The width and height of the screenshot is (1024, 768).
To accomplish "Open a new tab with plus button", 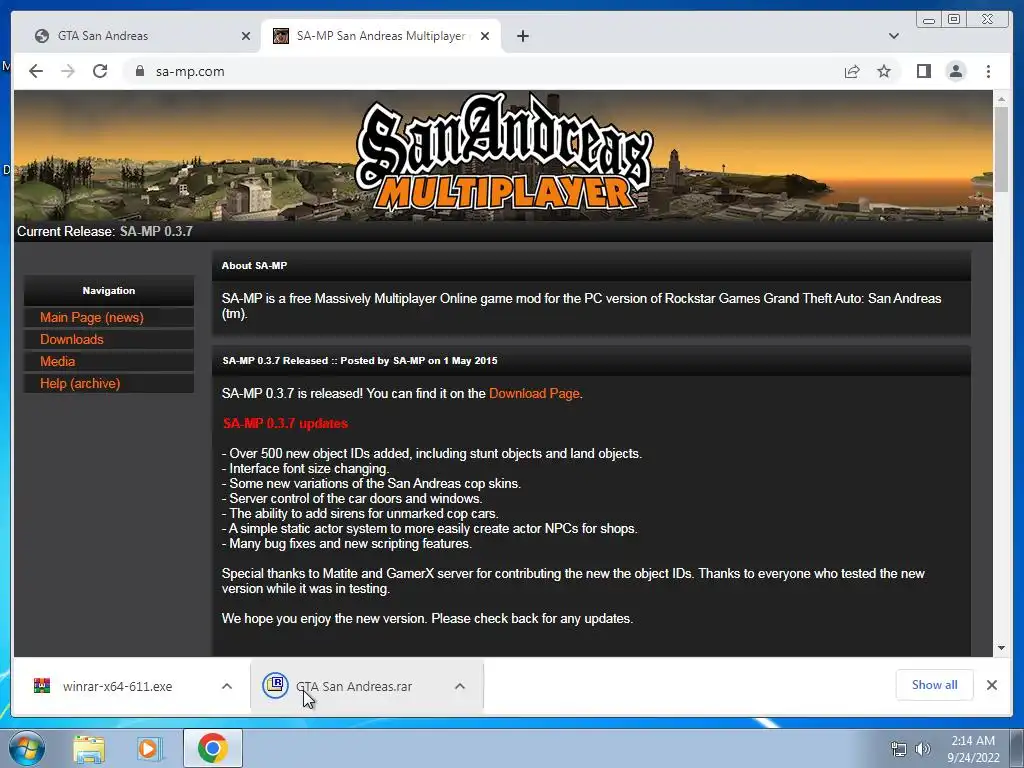I will 522,36.
